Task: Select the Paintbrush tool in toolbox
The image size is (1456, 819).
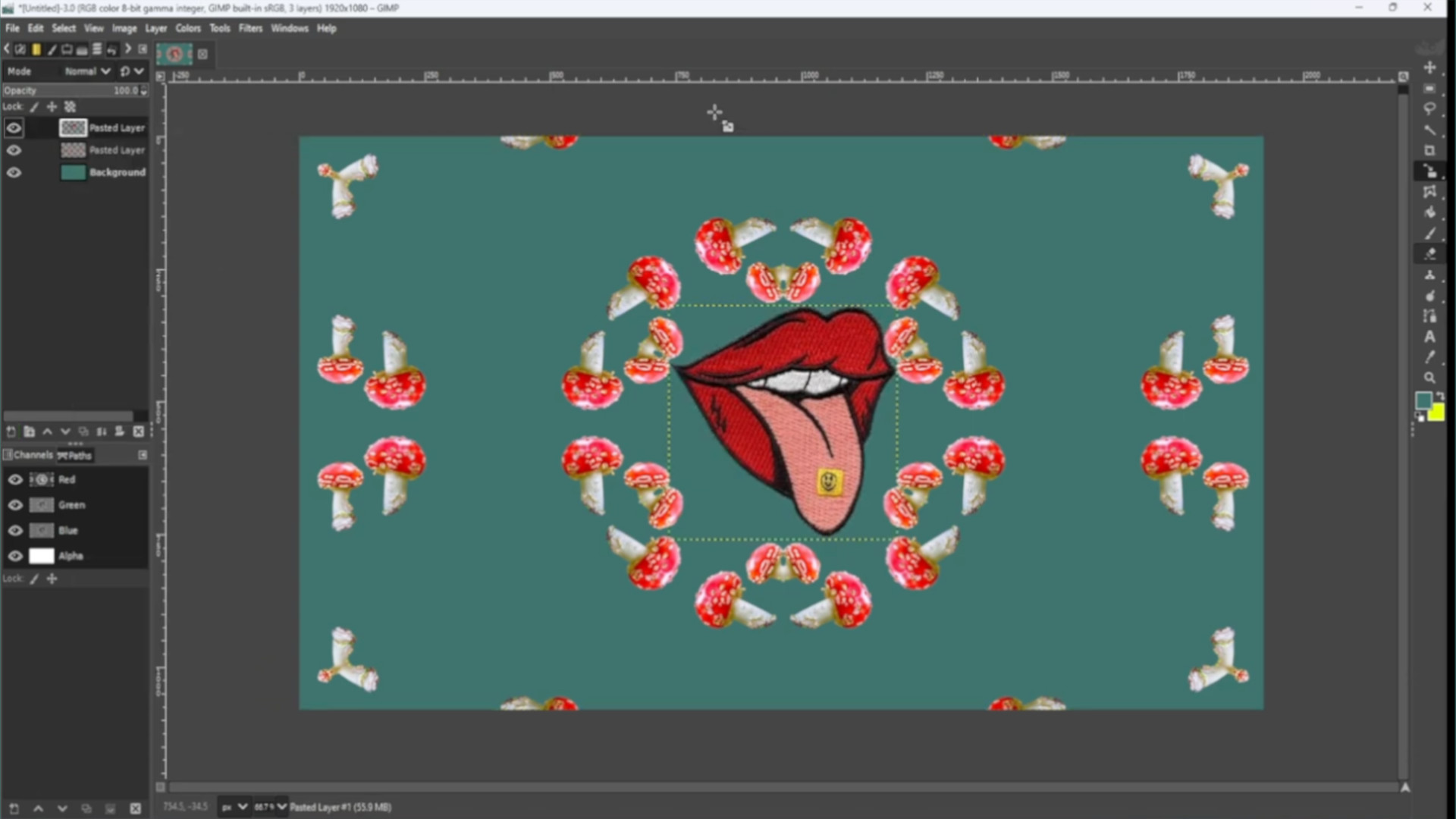Action: (x=1429, y=234)
